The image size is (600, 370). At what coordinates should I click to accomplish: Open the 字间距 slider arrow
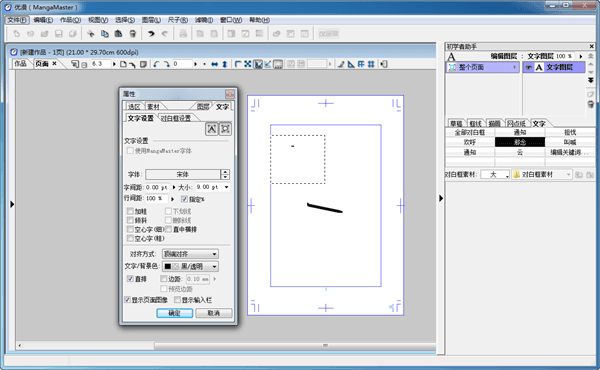tap(174, 187)
